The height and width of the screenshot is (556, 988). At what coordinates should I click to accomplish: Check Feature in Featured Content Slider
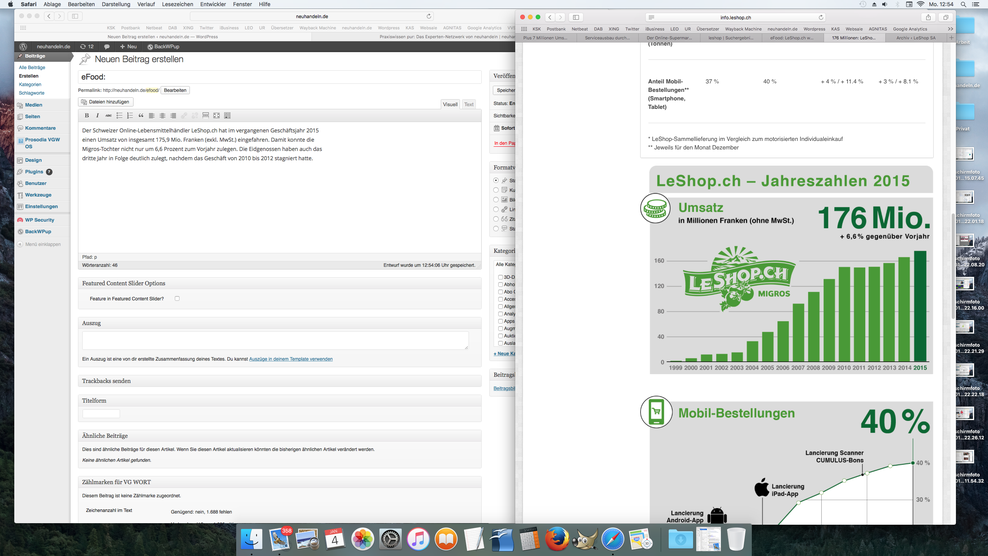[177, 299]
